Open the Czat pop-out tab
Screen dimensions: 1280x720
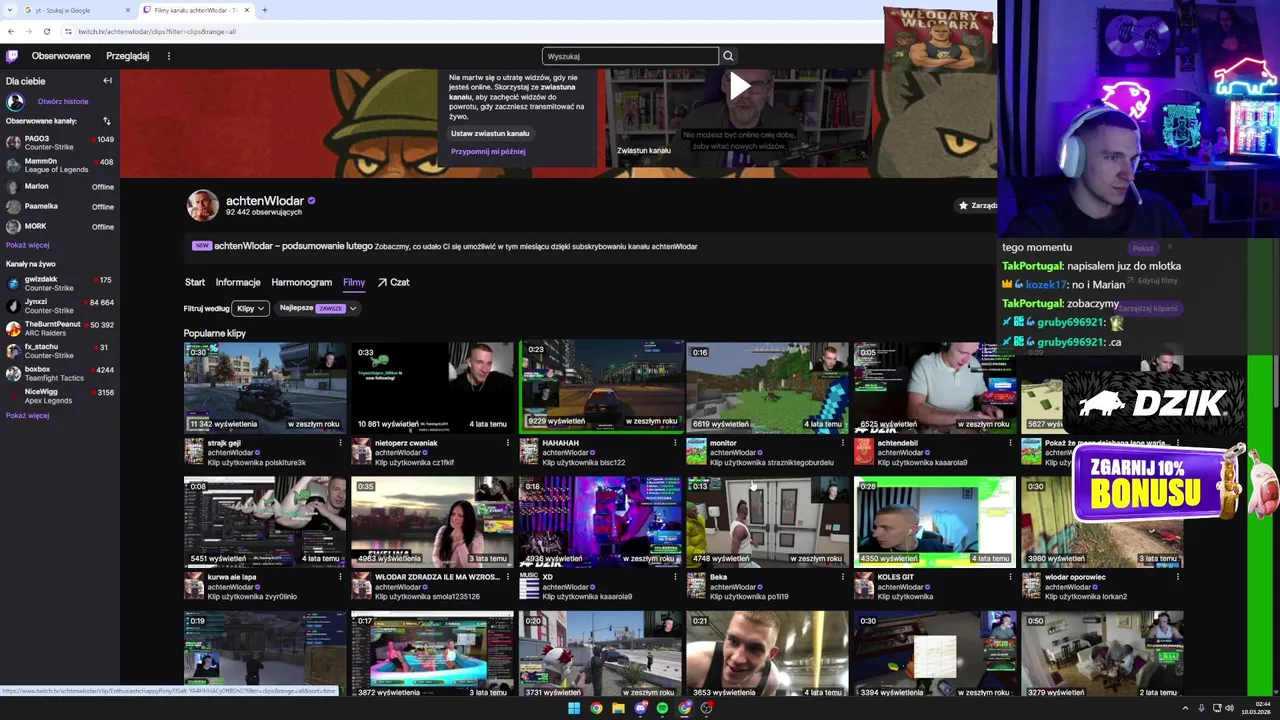click(x=393, y=282)
